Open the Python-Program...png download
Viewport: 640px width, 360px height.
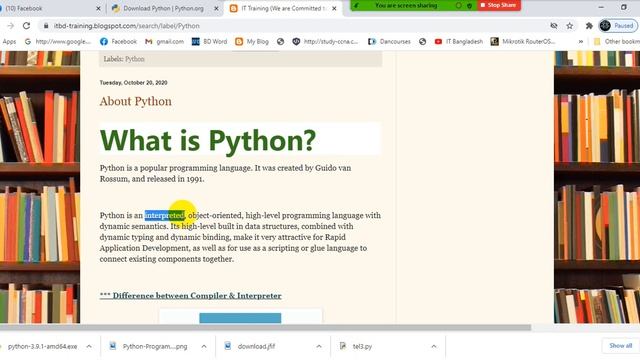click(149, 347)
